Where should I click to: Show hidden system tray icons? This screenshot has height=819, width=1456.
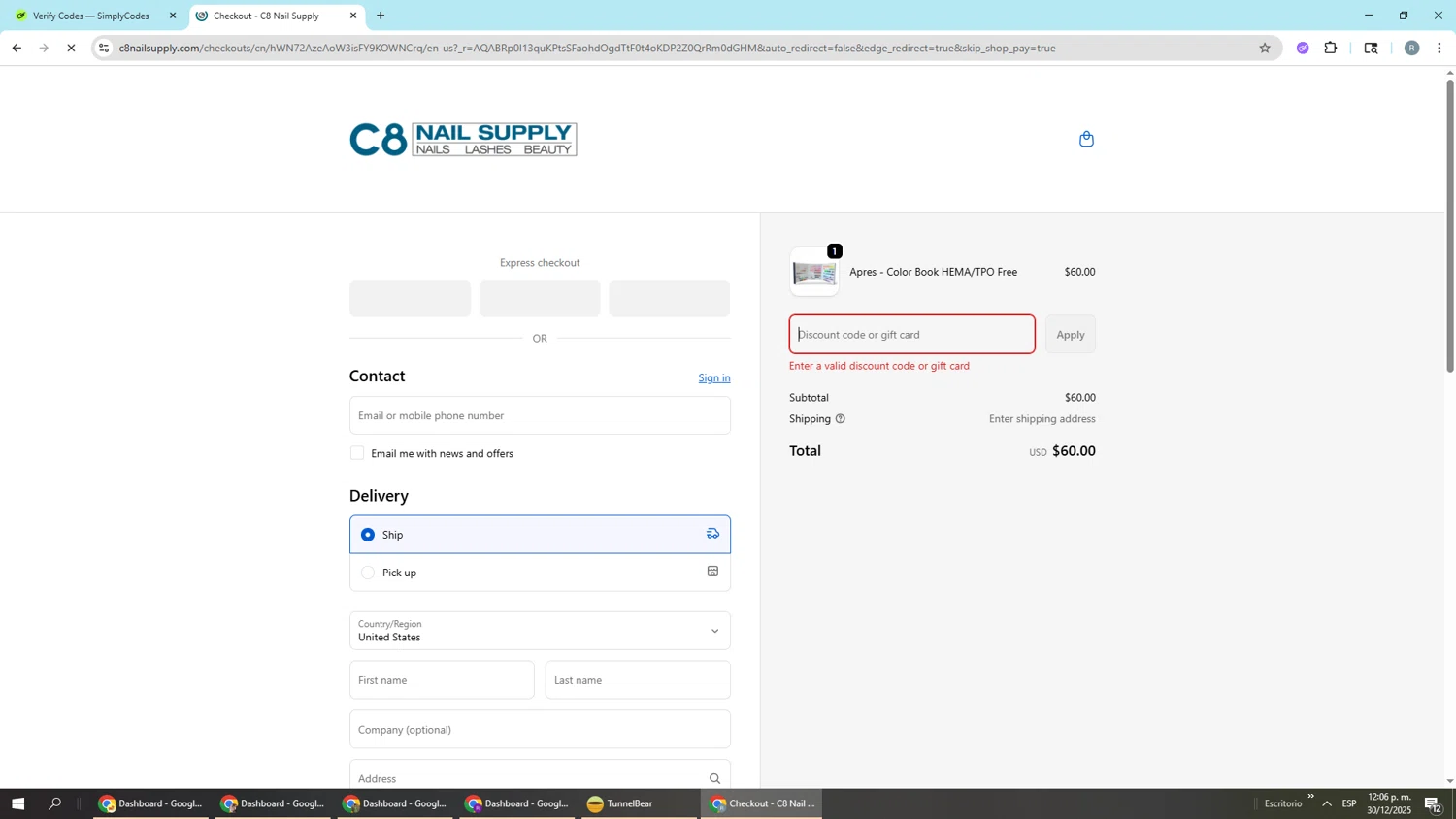click(1327, 803)
